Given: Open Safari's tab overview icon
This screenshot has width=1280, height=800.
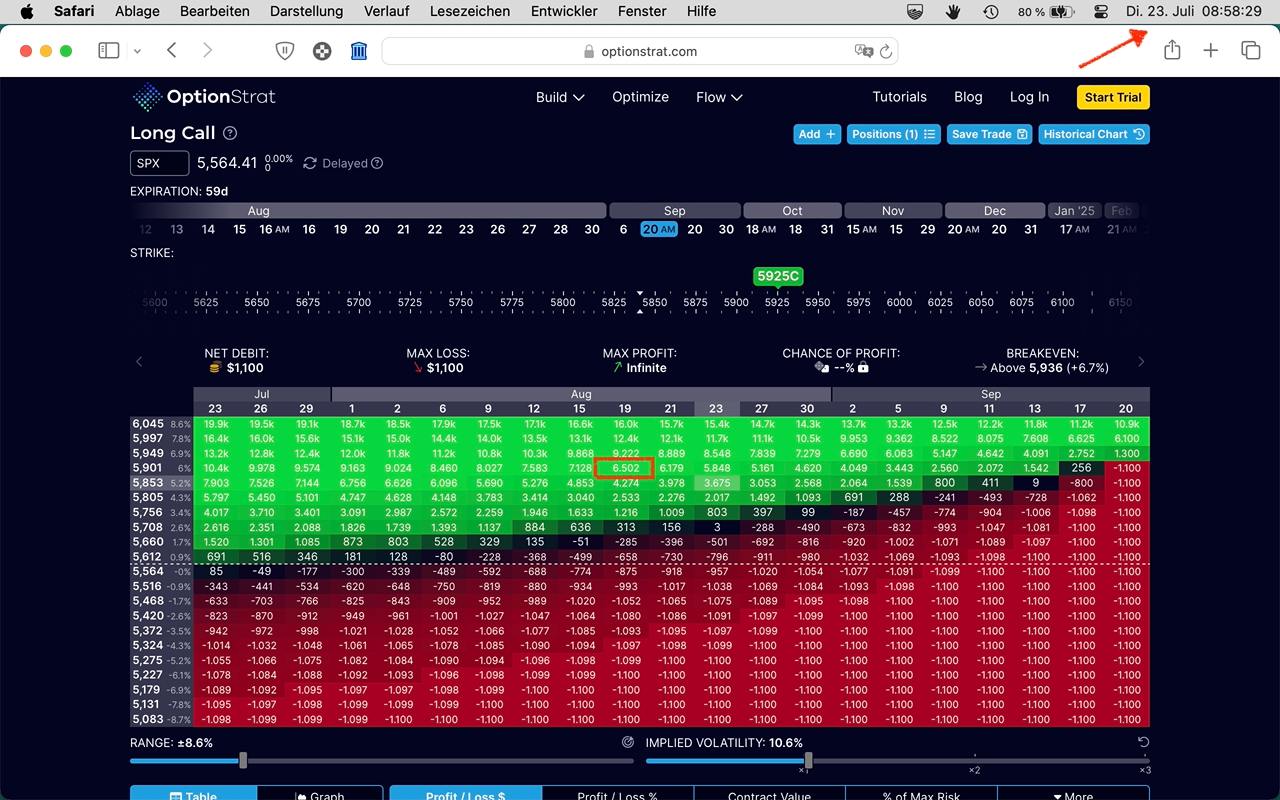Looking at the screenshot, I should [1250, 51].
